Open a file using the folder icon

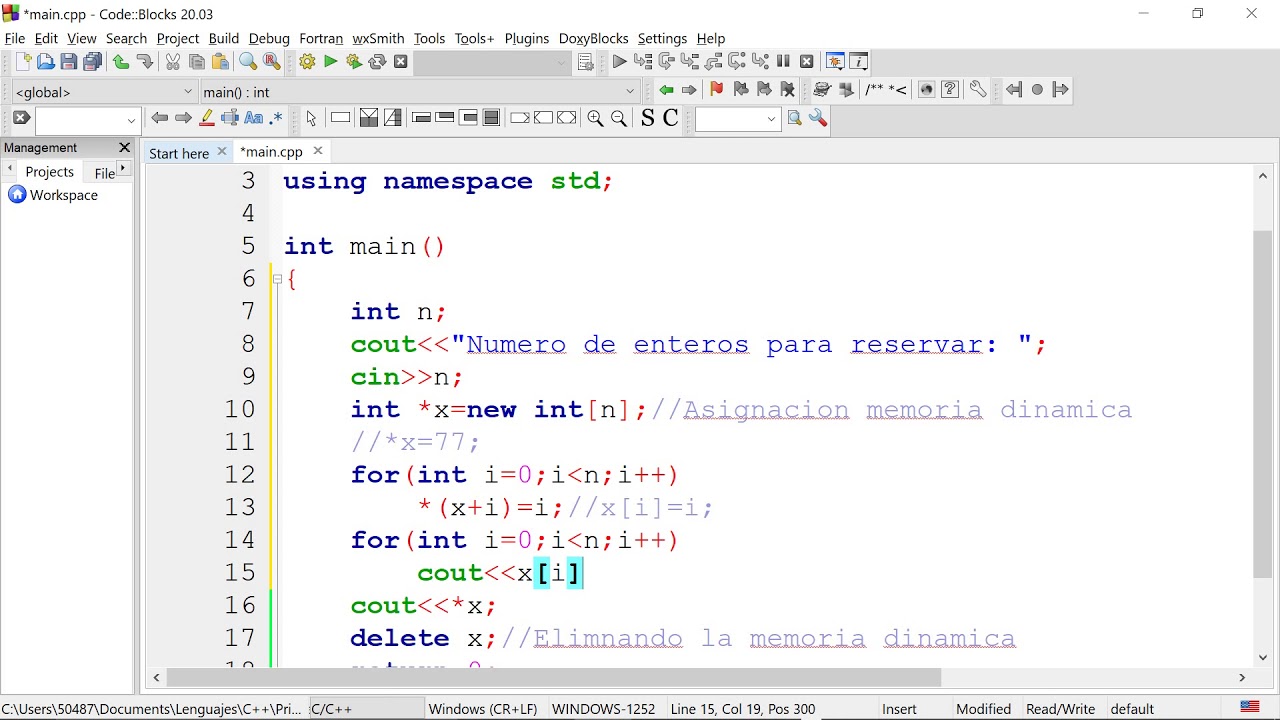45,62
